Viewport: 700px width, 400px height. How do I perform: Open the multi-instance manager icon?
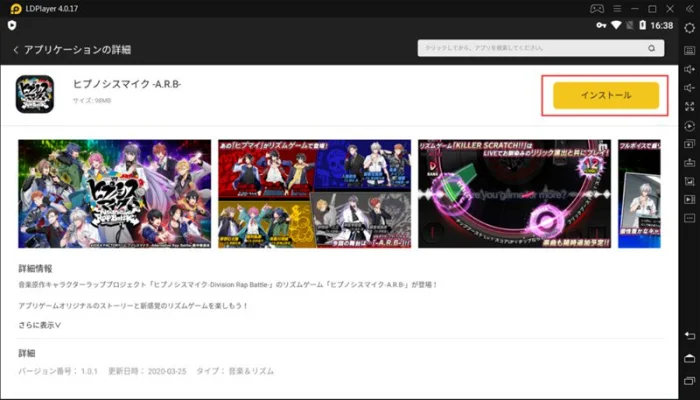[x=690, y=144]
